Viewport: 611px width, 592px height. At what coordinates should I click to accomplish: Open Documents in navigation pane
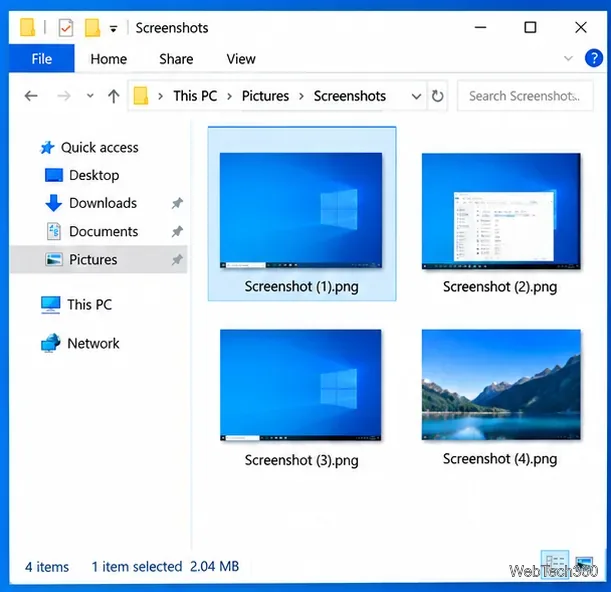[x=104, y=231]
